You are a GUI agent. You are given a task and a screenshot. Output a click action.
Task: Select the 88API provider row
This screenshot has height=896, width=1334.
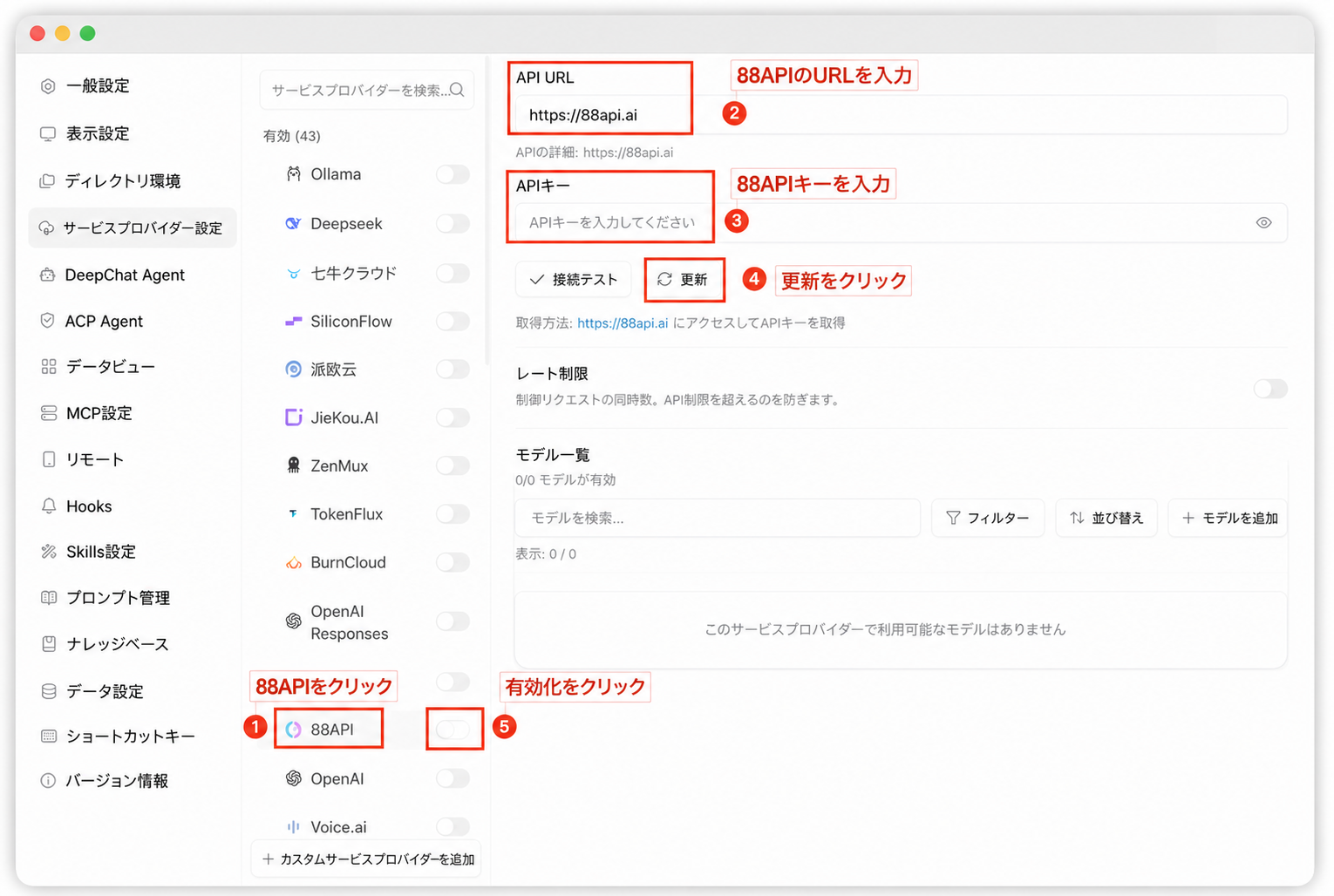367,730
